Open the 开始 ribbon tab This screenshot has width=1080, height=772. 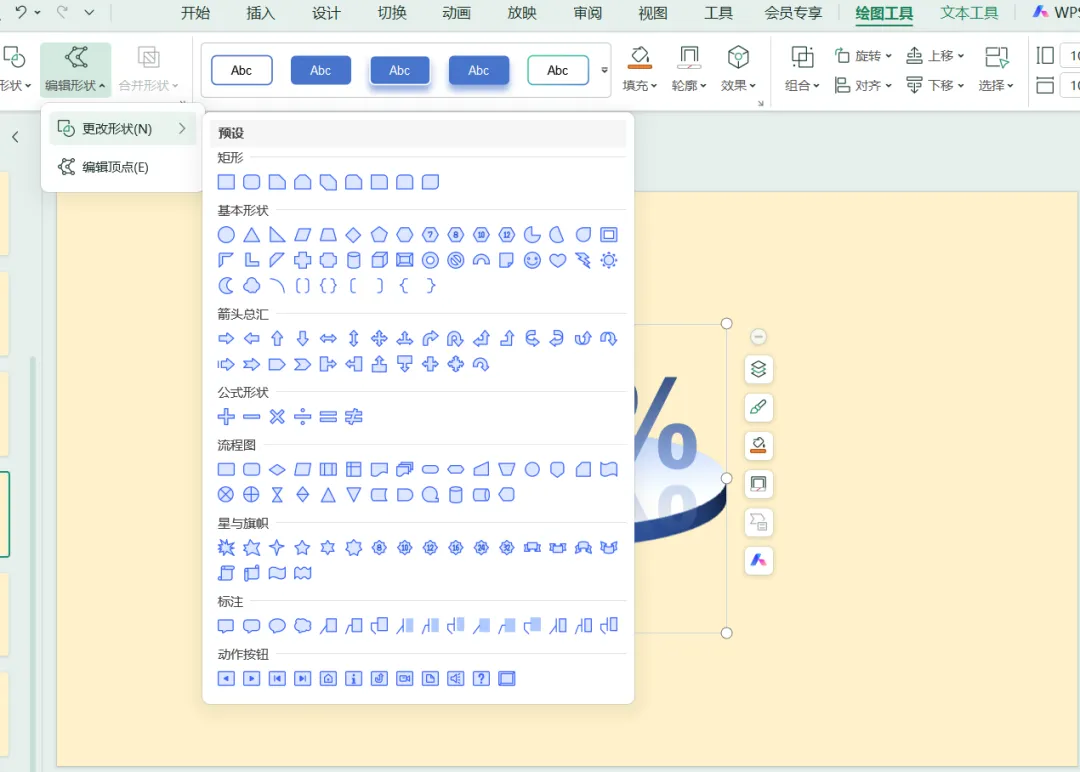pyautogui.click(x=195, y=13)
